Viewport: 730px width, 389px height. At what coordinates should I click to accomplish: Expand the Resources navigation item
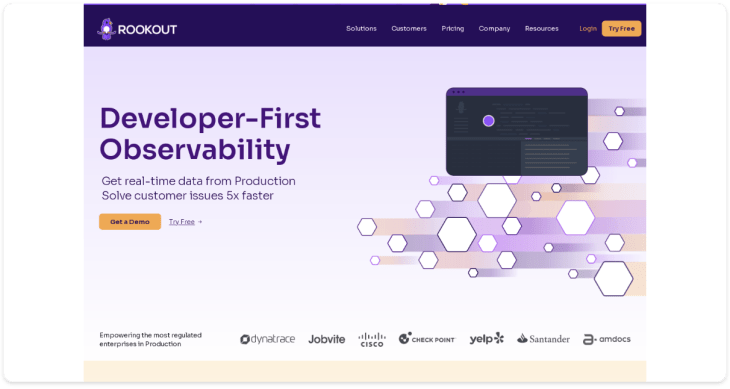point(541,28)
